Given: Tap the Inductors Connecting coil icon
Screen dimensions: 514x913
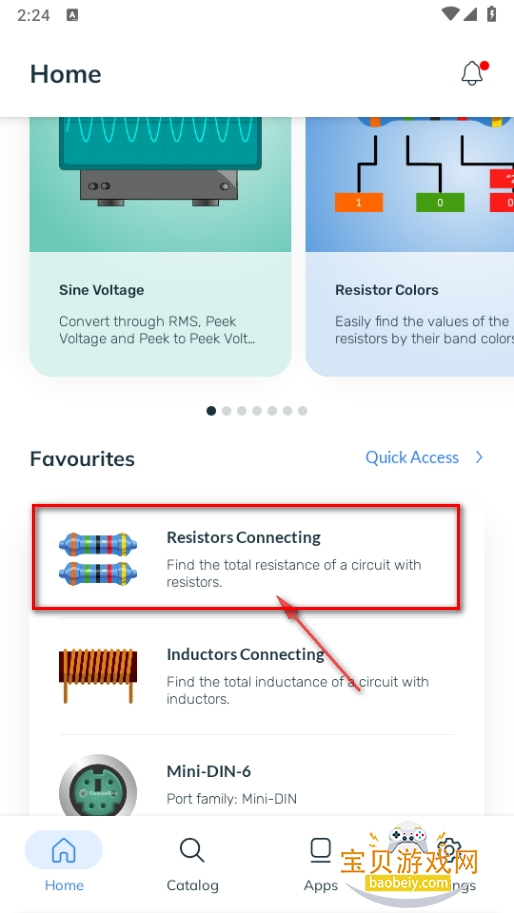Looking at the screenshot, I should pos(98,675).
